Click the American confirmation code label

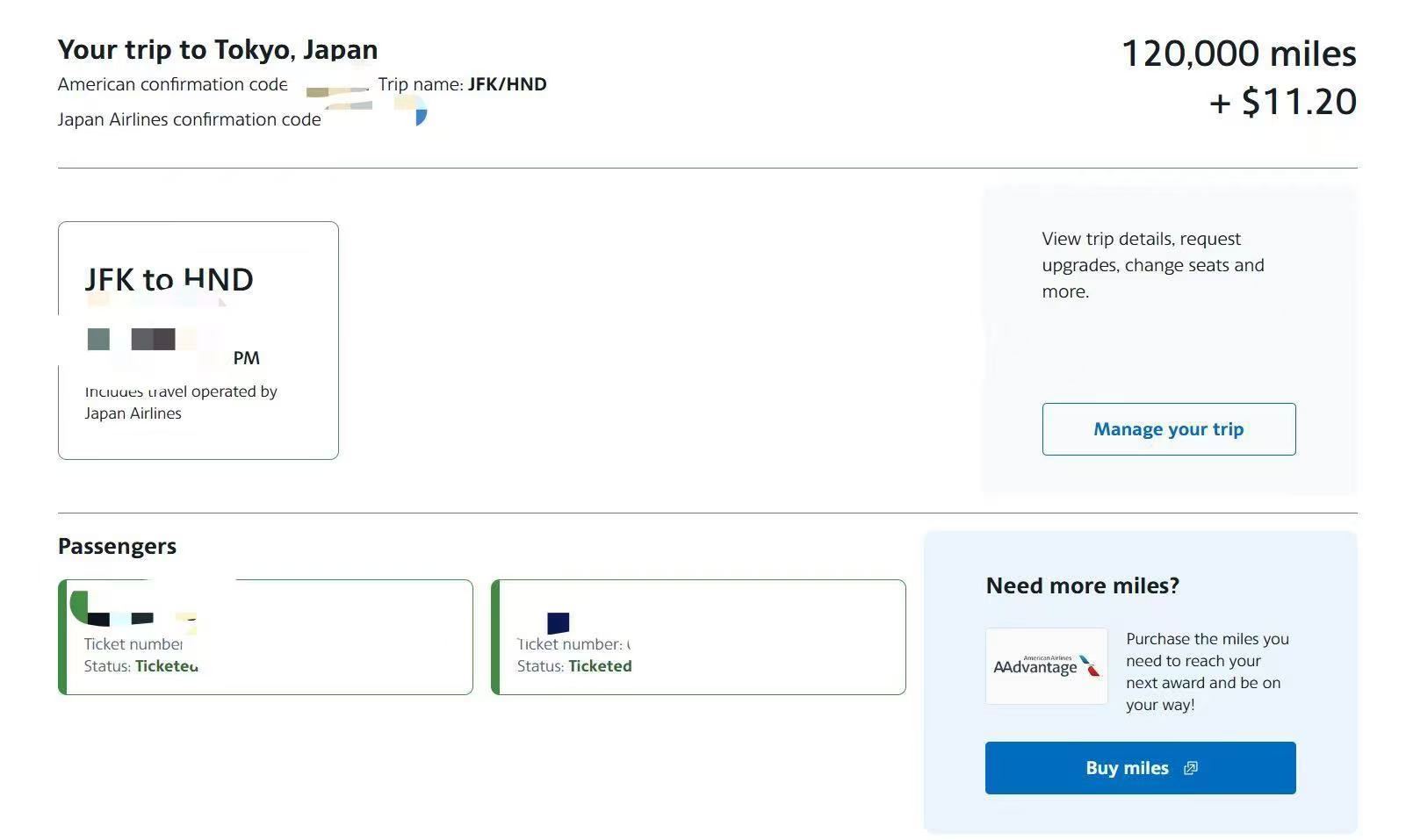(x=172, y=84)
